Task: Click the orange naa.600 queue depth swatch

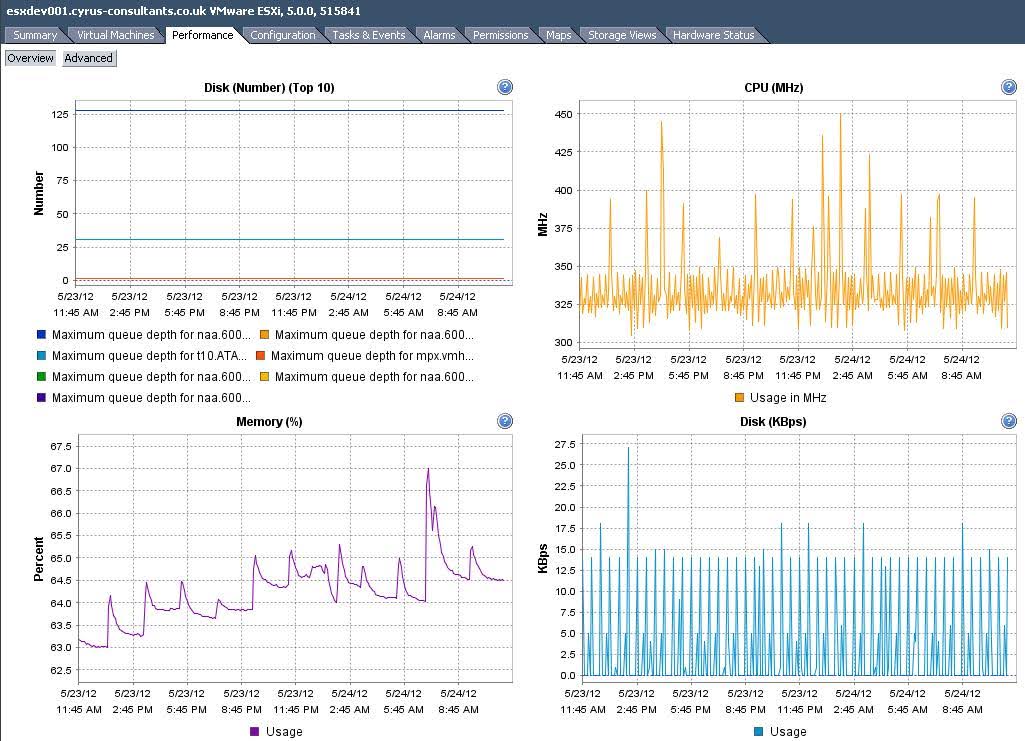Action: [265, 335]
